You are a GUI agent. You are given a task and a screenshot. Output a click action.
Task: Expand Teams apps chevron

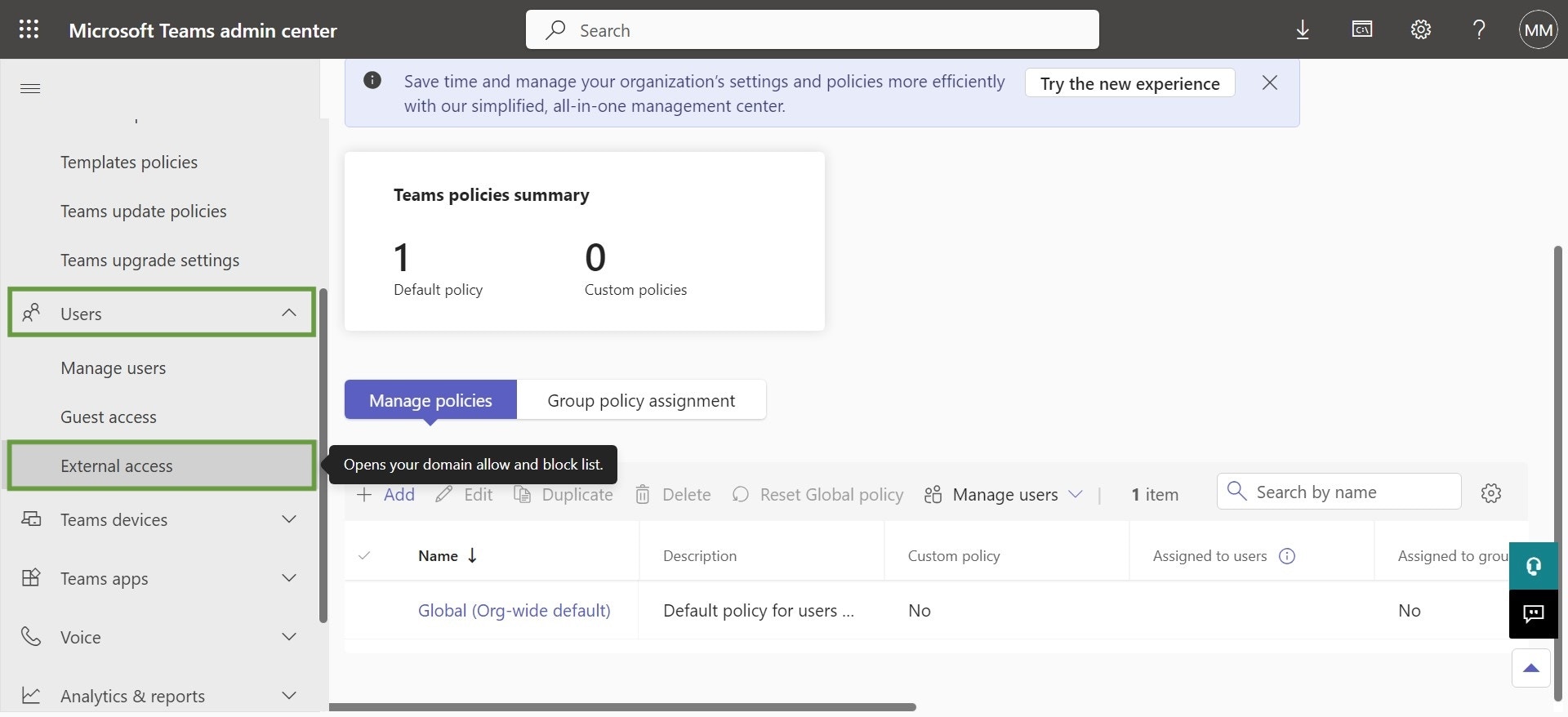[x=289, y=577]
